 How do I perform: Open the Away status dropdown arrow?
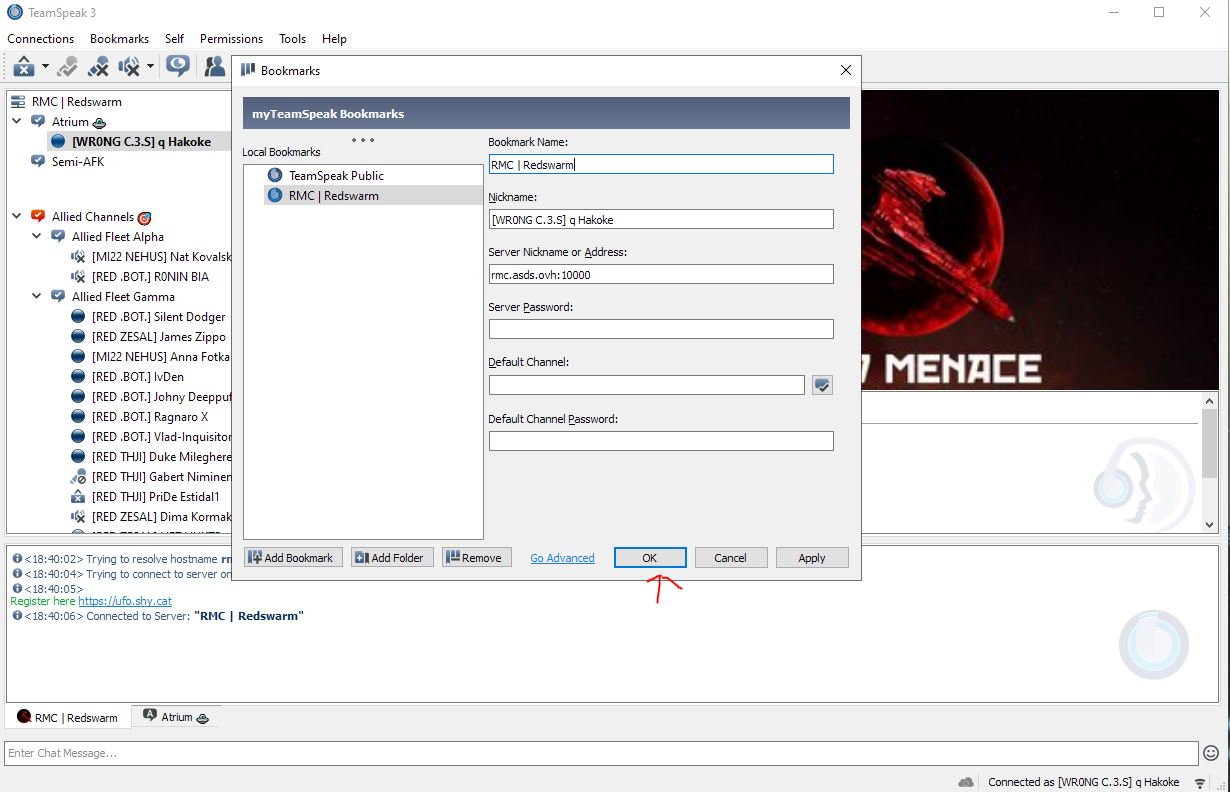[x=45, y=67]
